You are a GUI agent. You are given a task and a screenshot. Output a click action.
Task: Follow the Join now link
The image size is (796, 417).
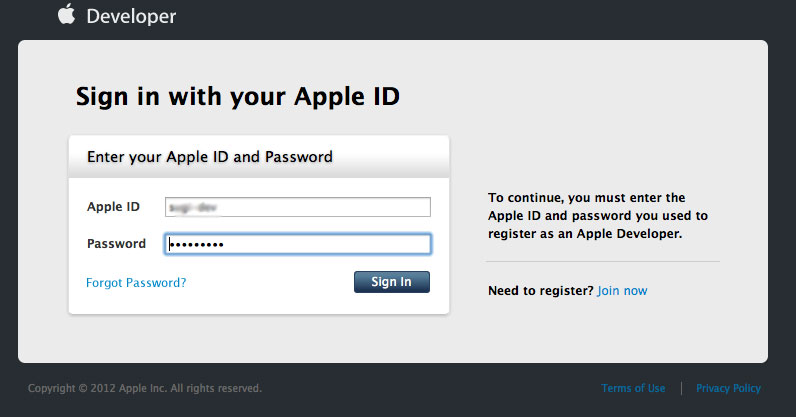622,291
